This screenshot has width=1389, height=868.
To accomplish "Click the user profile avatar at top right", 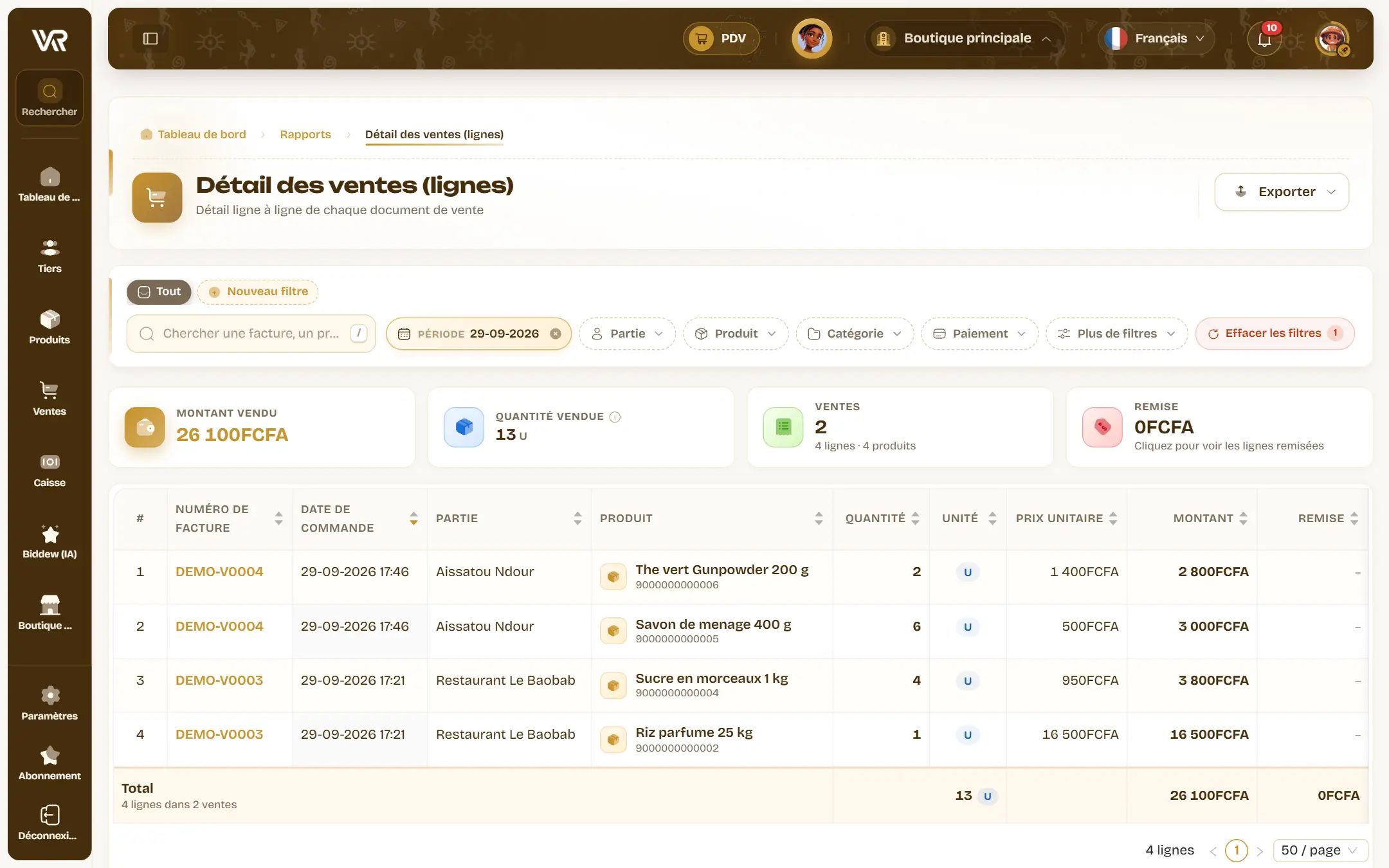I will pyautogui.click(x=1332, y=39).
